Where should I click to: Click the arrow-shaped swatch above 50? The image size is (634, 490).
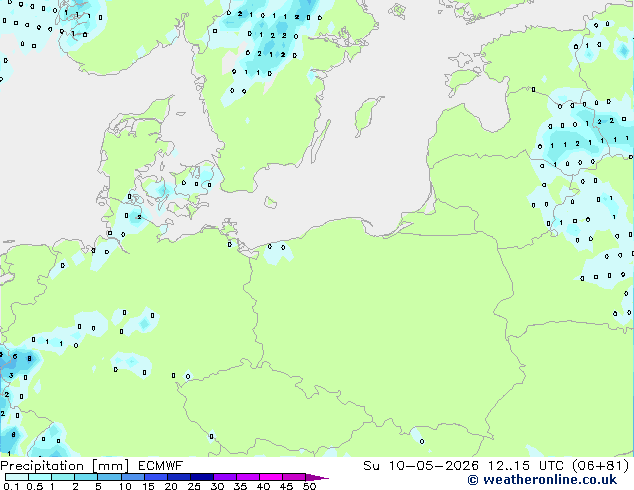(x=317, y=477)
